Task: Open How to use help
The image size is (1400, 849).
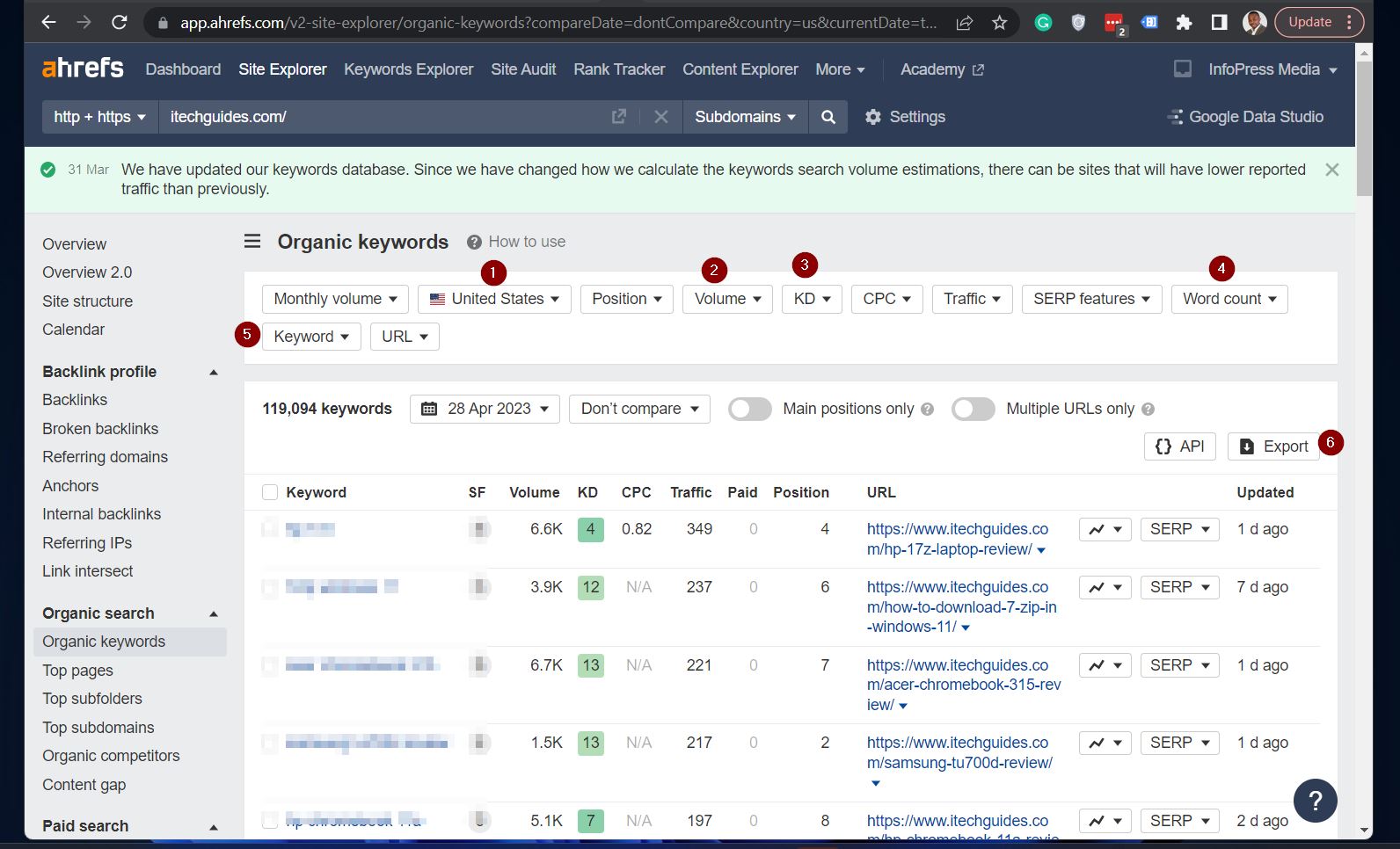Action: tap(516, 242)
